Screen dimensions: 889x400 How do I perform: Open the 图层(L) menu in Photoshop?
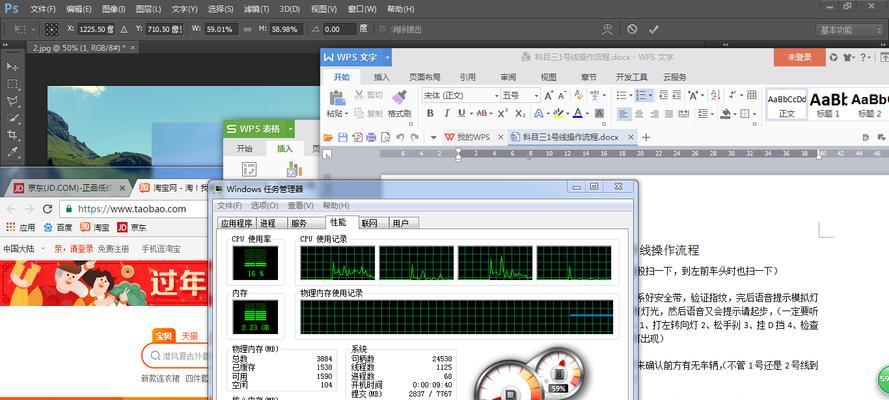[x=149, y=9]
